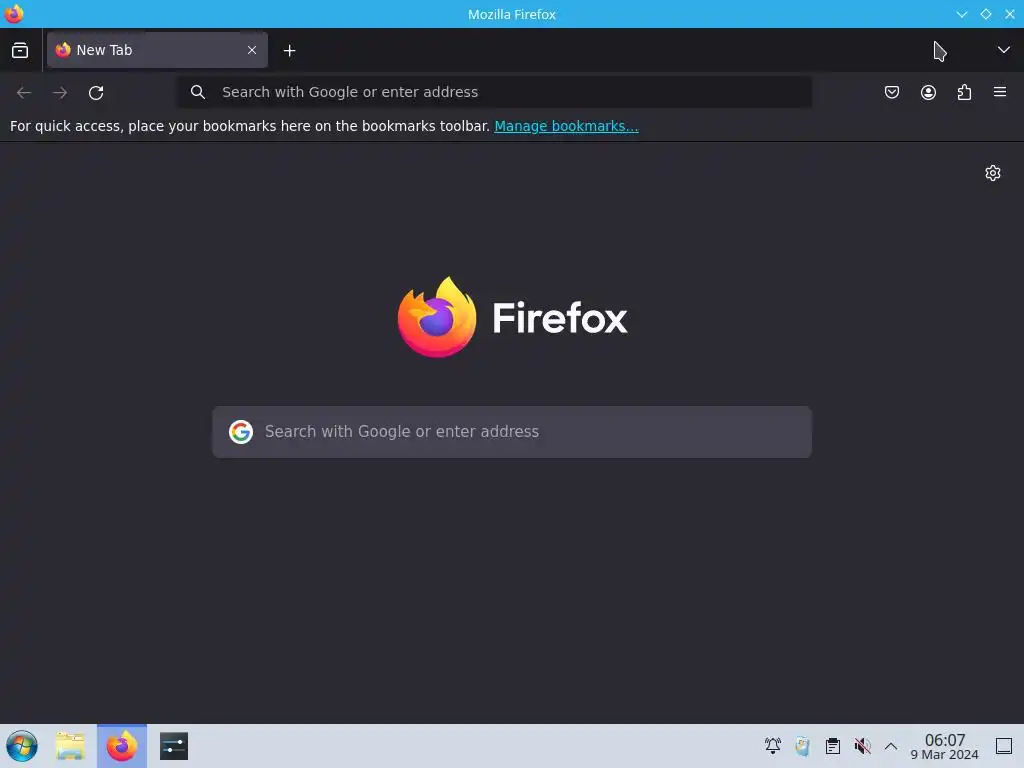Open the Firefox View icon
1024x768 pixels.
pyautogui.click(x=20, y=50)
